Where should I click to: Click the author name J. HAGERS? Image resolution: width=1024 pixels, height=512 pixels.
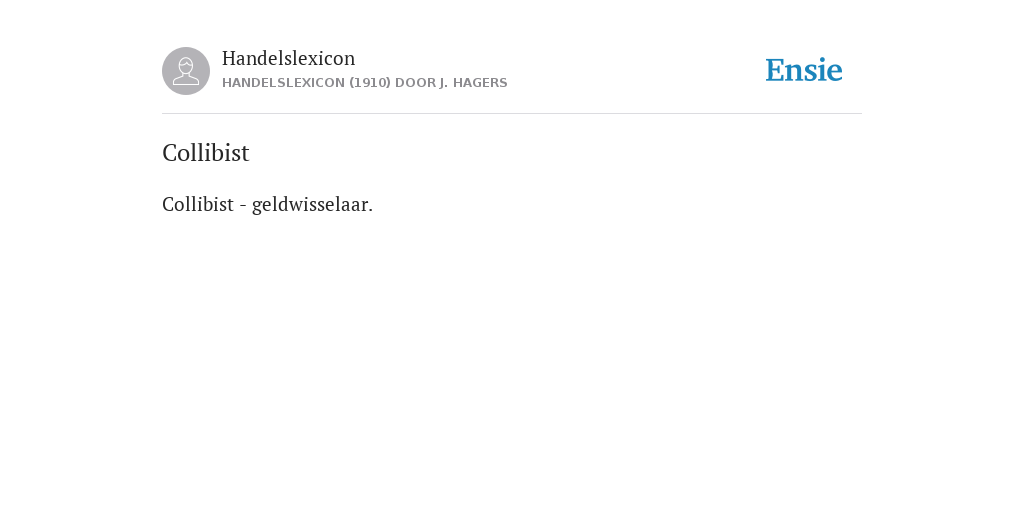(473, 83)
